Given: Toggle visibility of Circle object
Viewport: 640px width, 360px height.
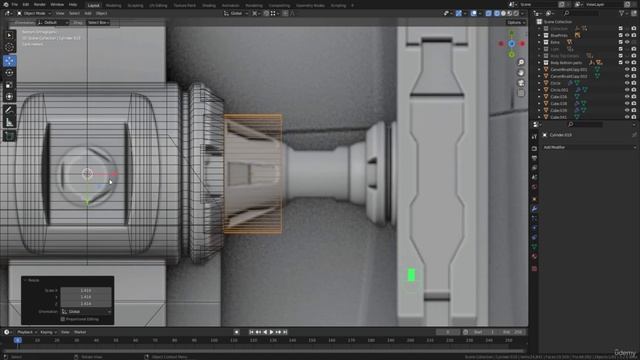Looking at the screenshot, I should pyautogui.click(x=627, y=83).
